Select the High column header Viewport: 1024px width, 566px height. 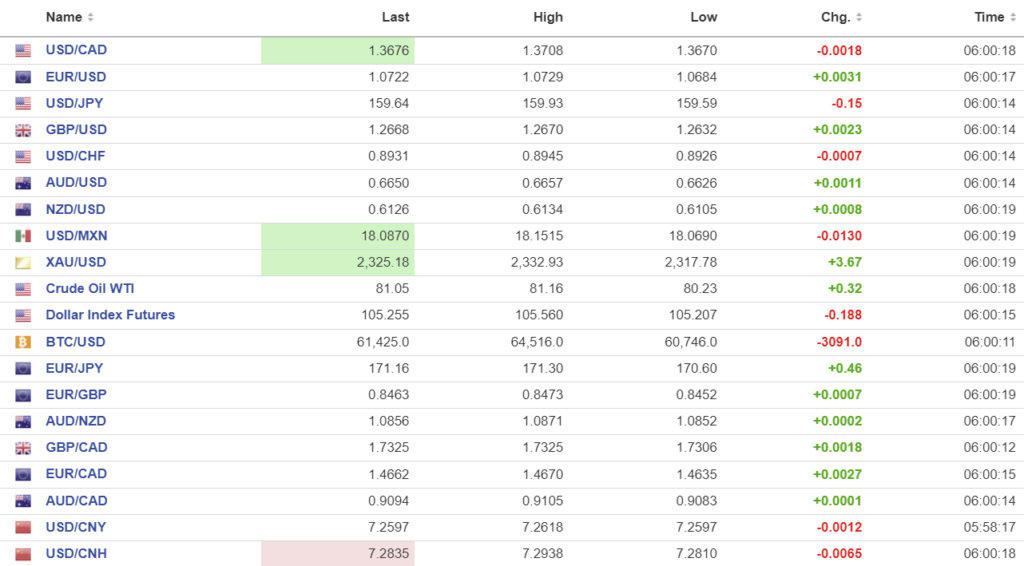(548, 17)
